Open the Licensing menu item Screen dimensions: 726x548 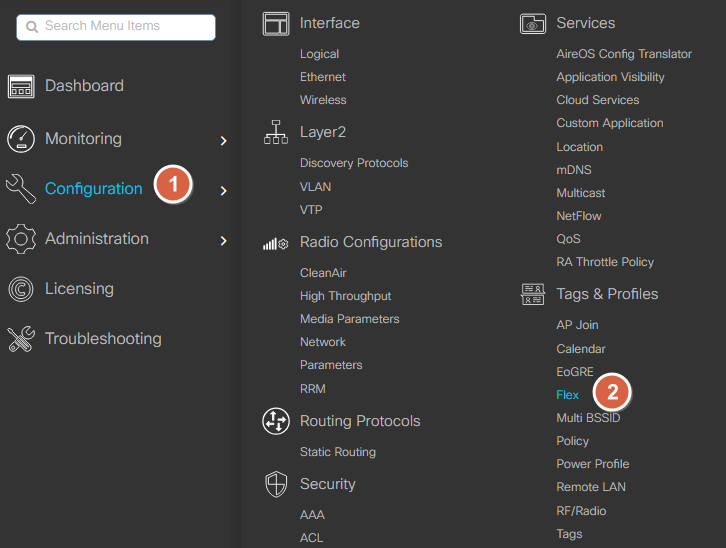click(79, 289)
